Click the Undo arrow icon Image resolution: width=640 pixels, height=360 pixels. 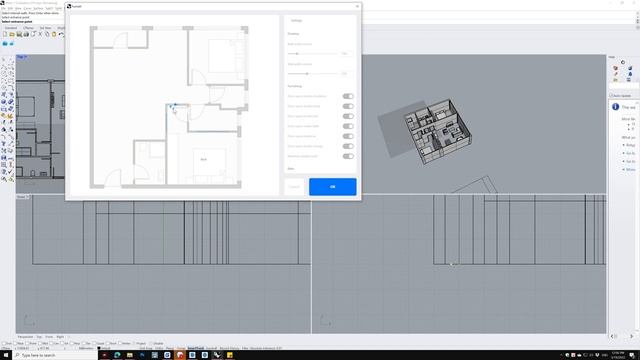coord(61,34)
